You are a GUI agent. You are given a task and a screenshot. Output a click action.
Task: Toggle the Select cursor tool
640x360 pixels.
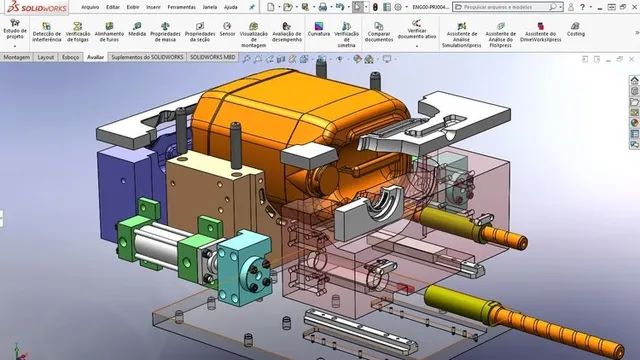tap(357, 7)
